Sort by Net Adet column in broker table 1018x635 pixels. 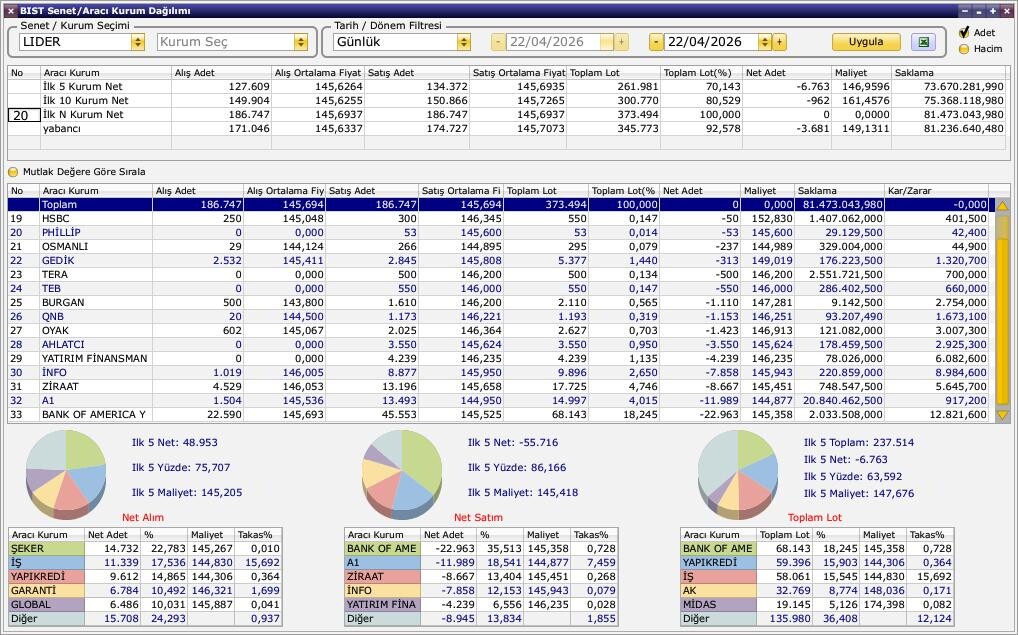pos(698,190)
